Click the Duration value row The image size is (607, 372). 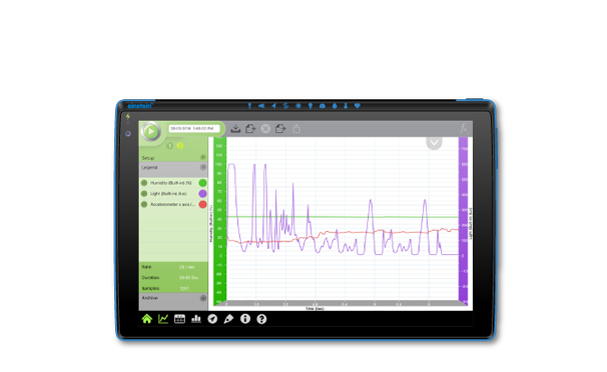(x=173, y=278)
